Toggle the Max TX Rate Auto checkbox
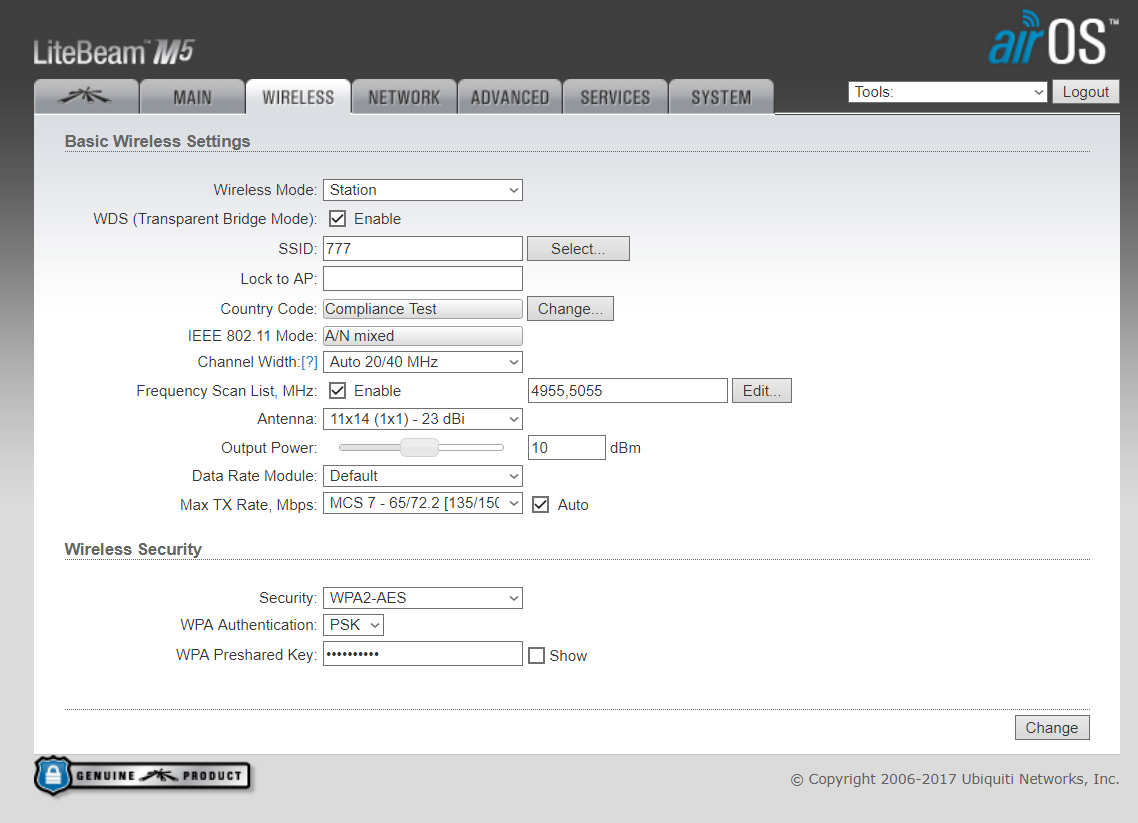This screenshot has width=1138, height=823. [x=541, y=504]
